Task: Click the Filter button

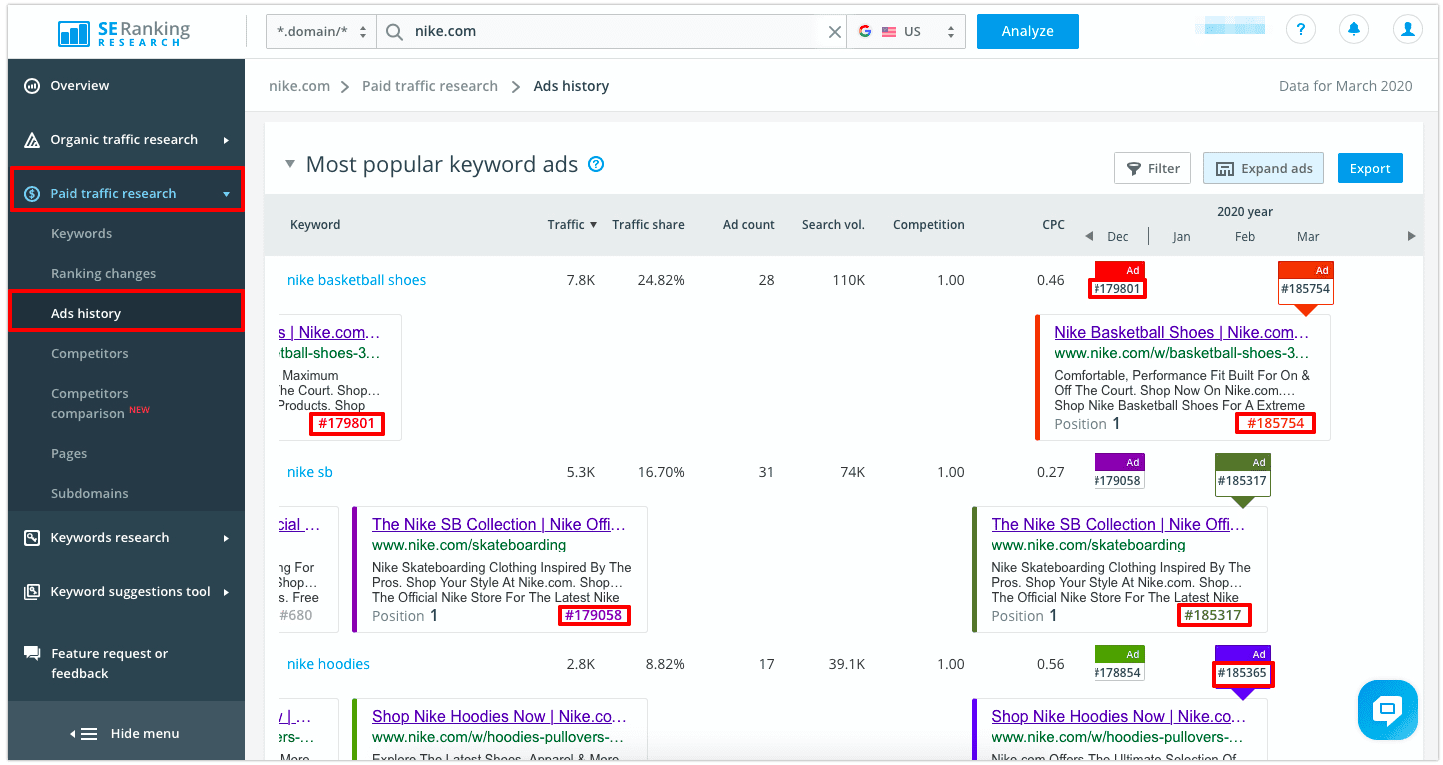Action: [x=1152, y=168]
